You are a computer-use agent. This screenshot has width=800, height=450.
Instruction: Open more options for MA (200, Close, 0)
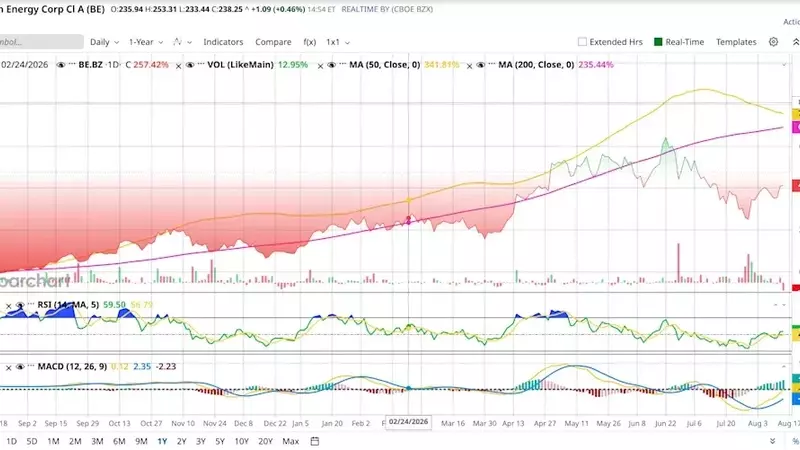click(x=492, y=65)
